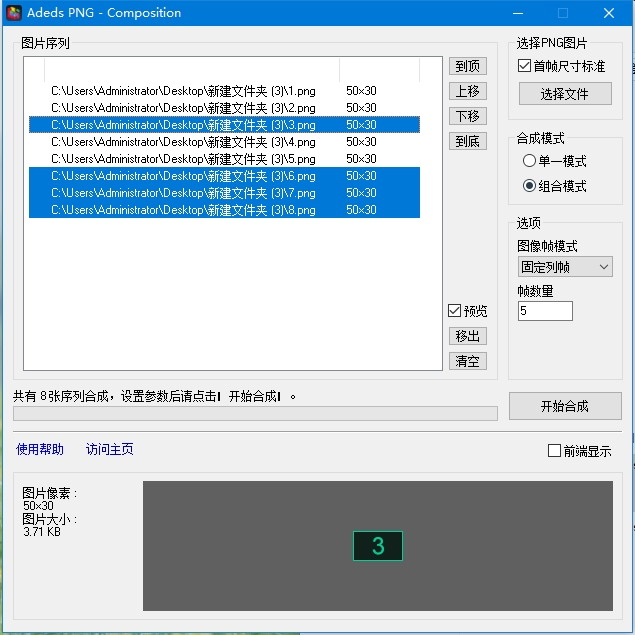The image size is (635, 635).
Task: Open the 访问主页 homepage link
Action: tap(110, 449)
